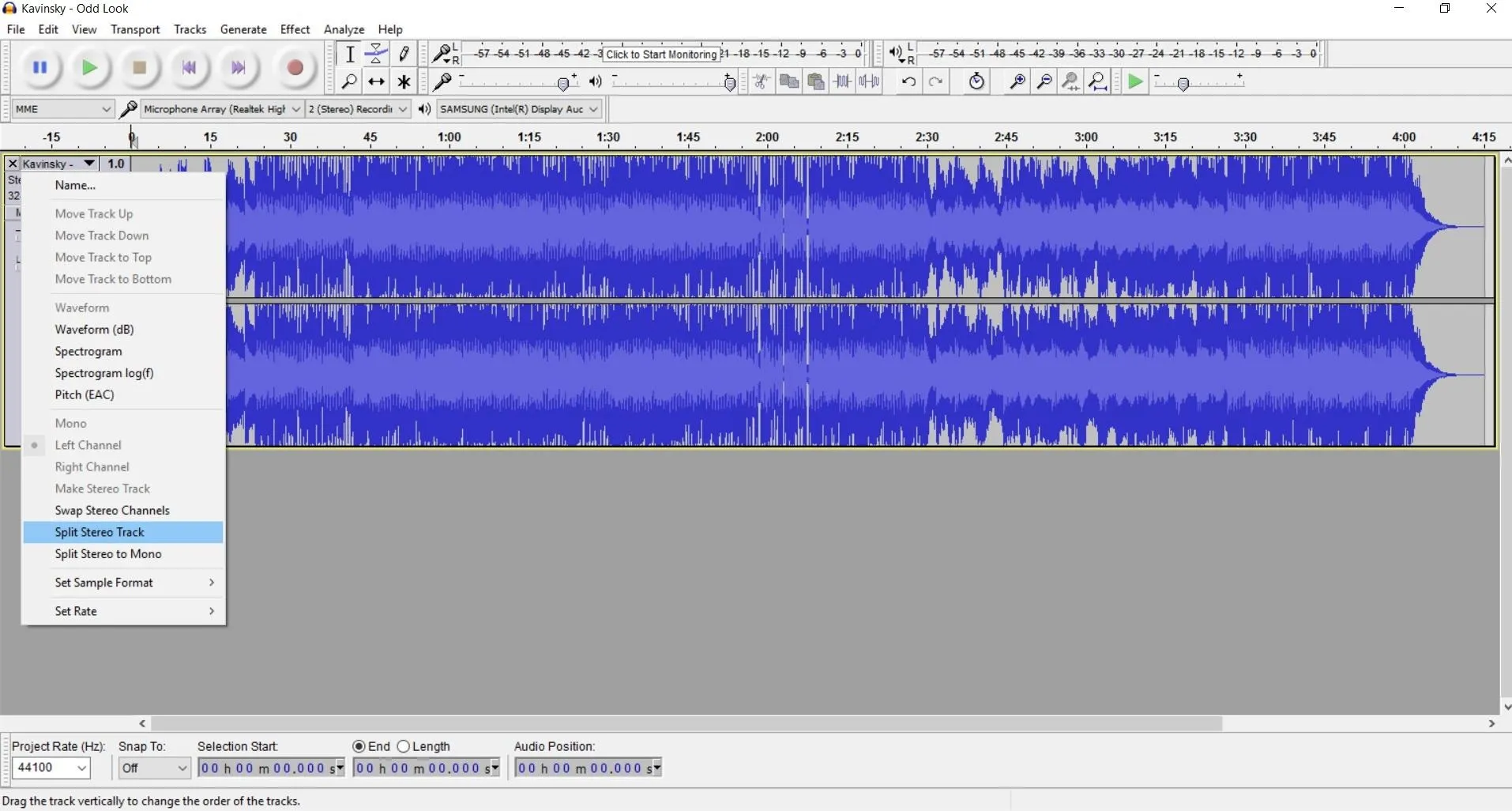Open the Effect menu

pos(295,29)
